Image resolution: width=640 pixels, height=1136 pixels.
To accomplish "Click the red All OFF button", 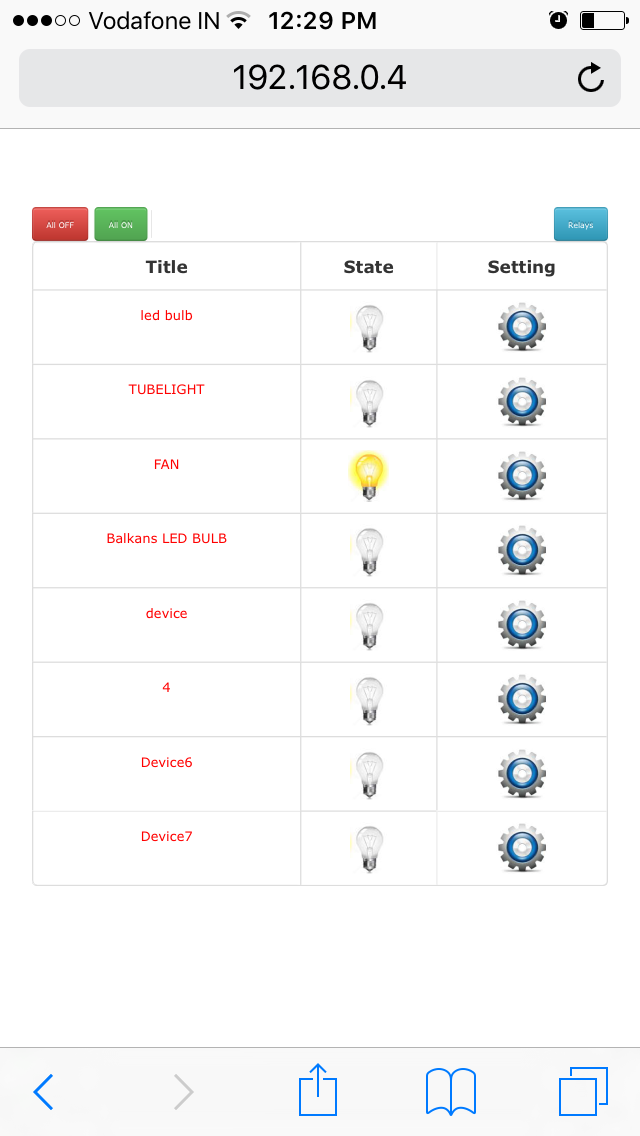I will (x=60, y=224).
